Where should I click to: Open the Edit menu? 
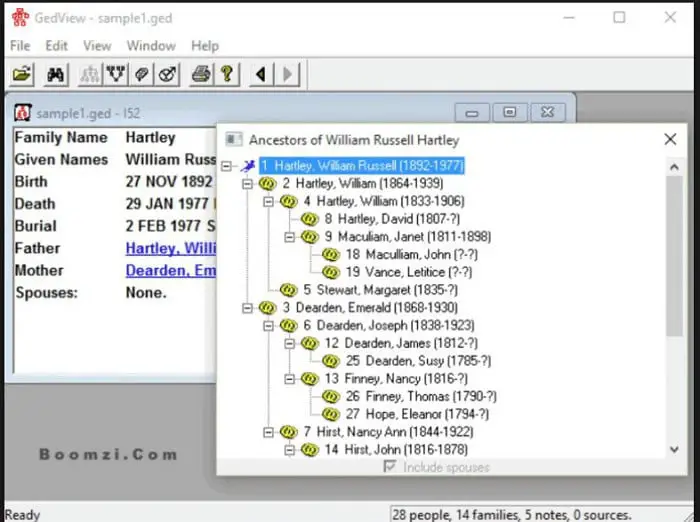(x=56, y=46)
